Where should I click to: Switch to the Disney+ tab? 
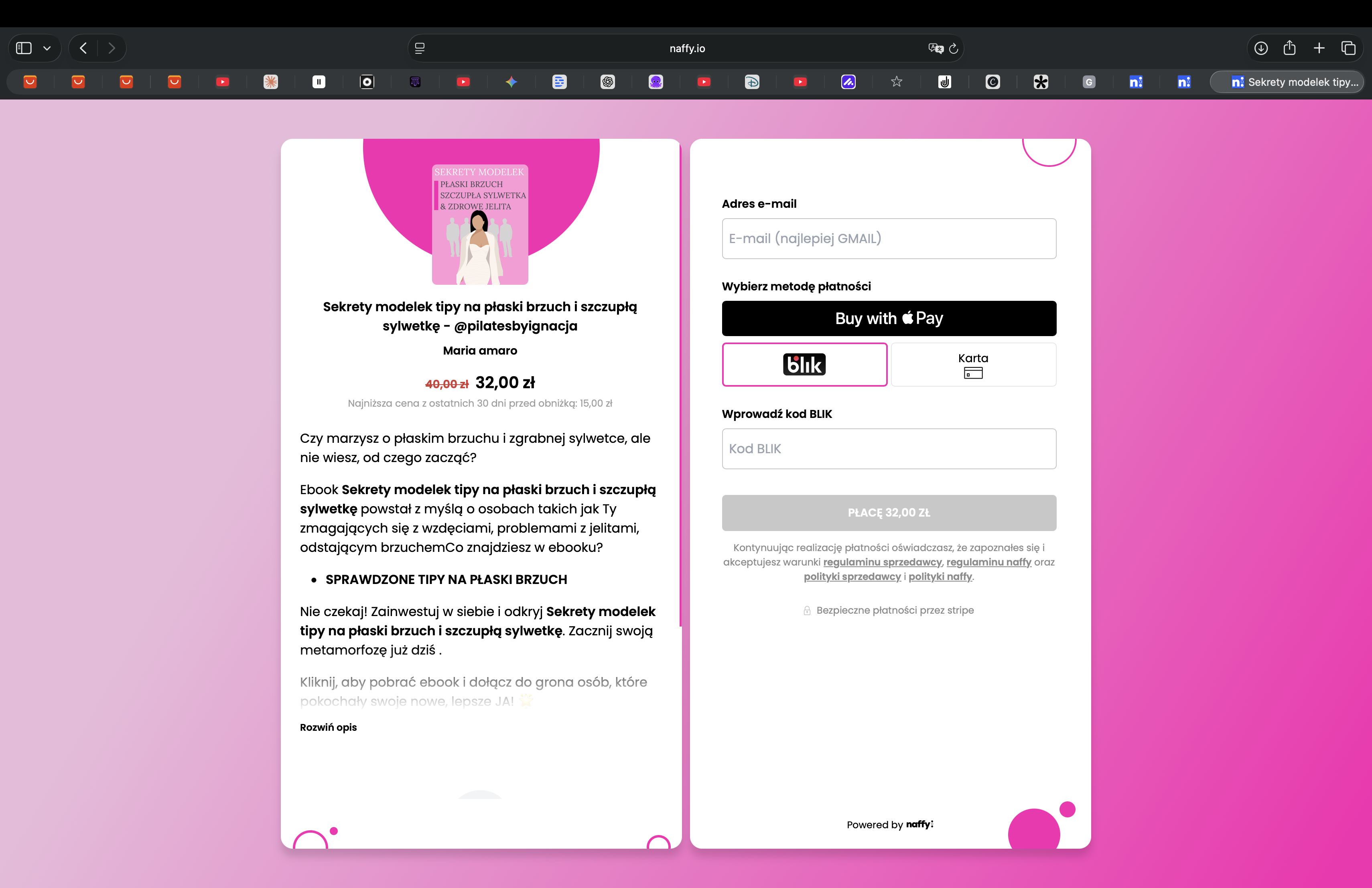(x=752, y=82)
